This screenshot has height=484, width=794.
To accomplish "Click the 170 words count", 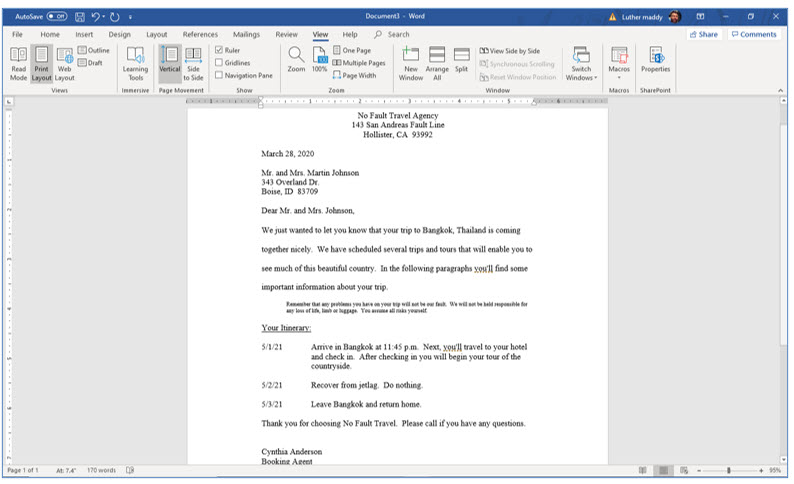I will (x=101, y=470).
